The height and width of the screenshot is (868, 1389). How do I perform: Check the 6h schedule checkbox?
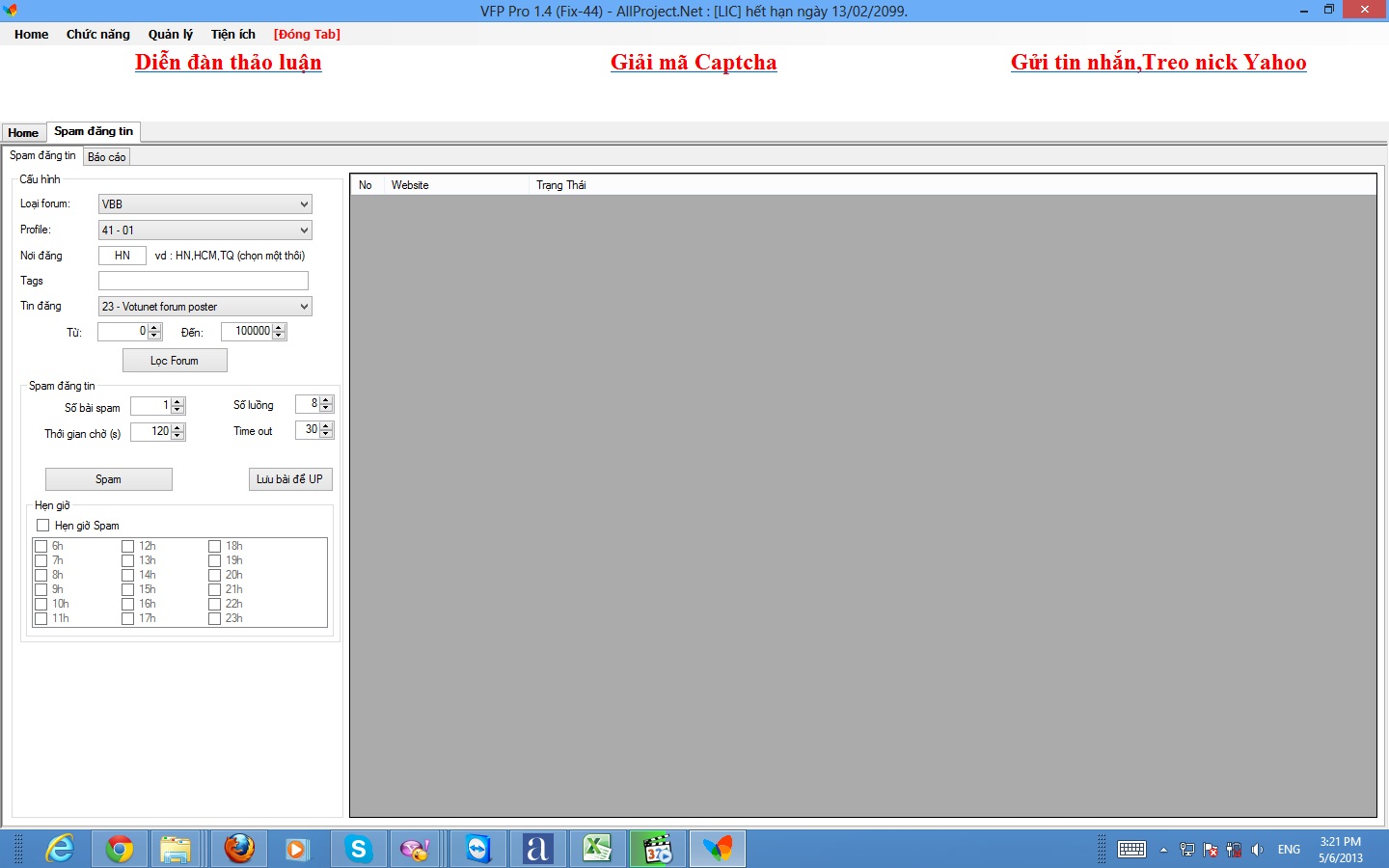point(41,546)
